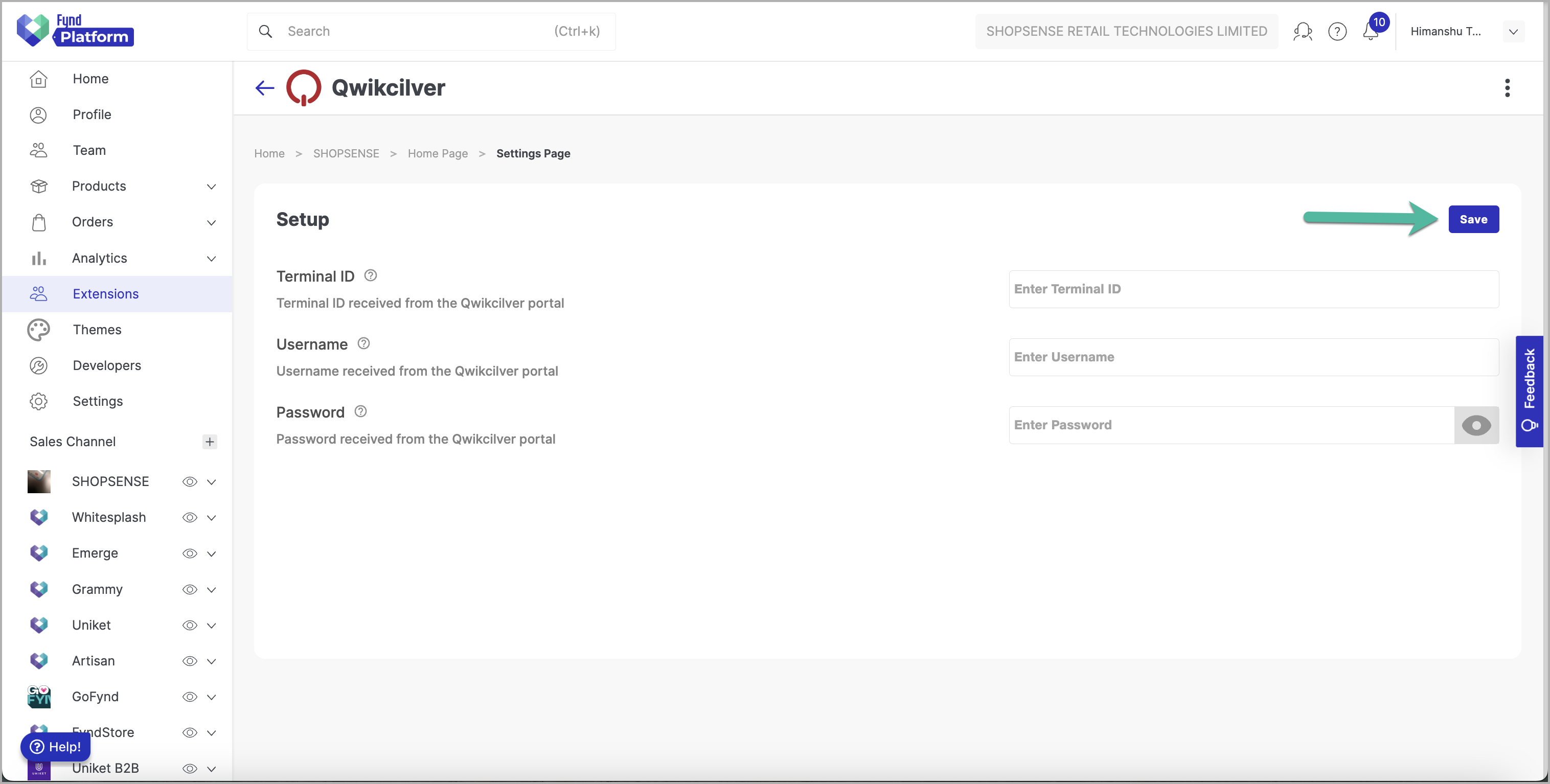The width and height of the screenshot is (1550, 784).
Task: Toggle password visibility eye
Action: 1476,425
